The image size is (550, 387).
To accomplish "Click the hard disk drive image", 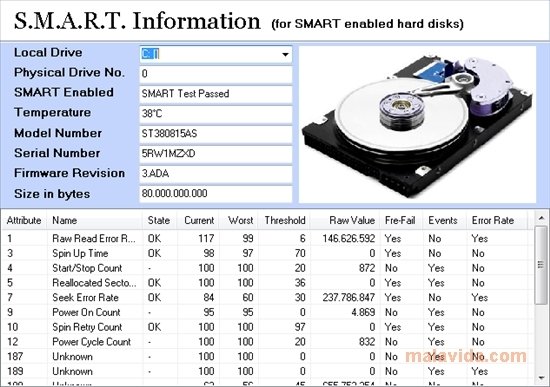I will click(x=417, y=125).
